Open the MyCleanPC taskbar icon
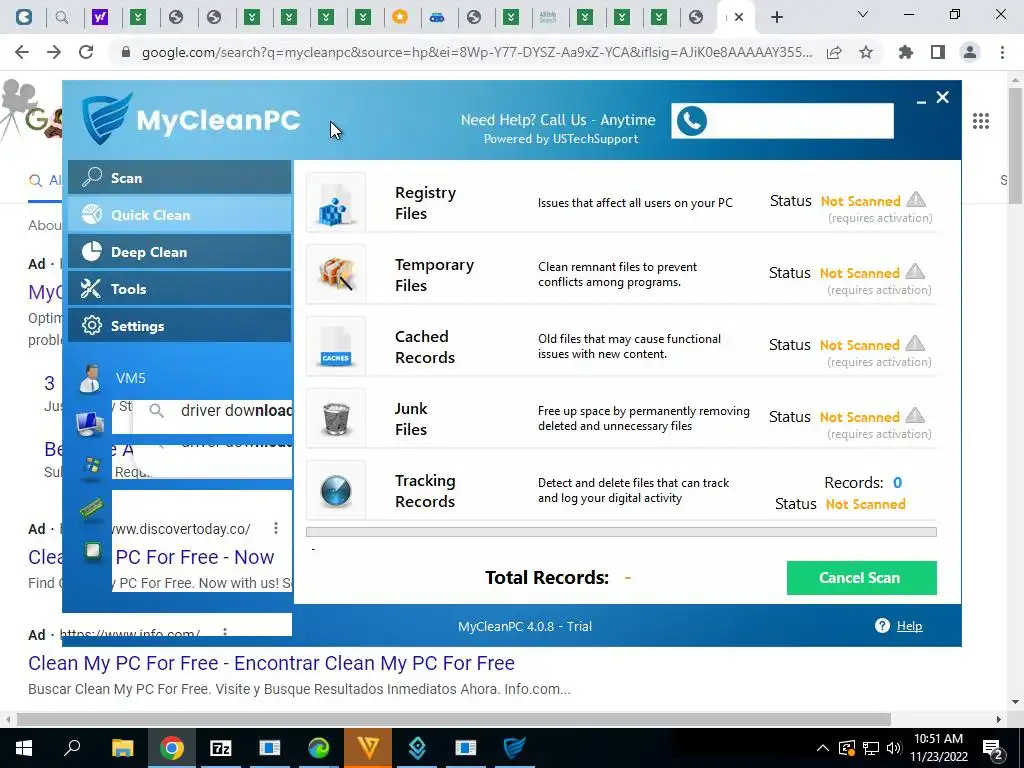 coord(515,748)
